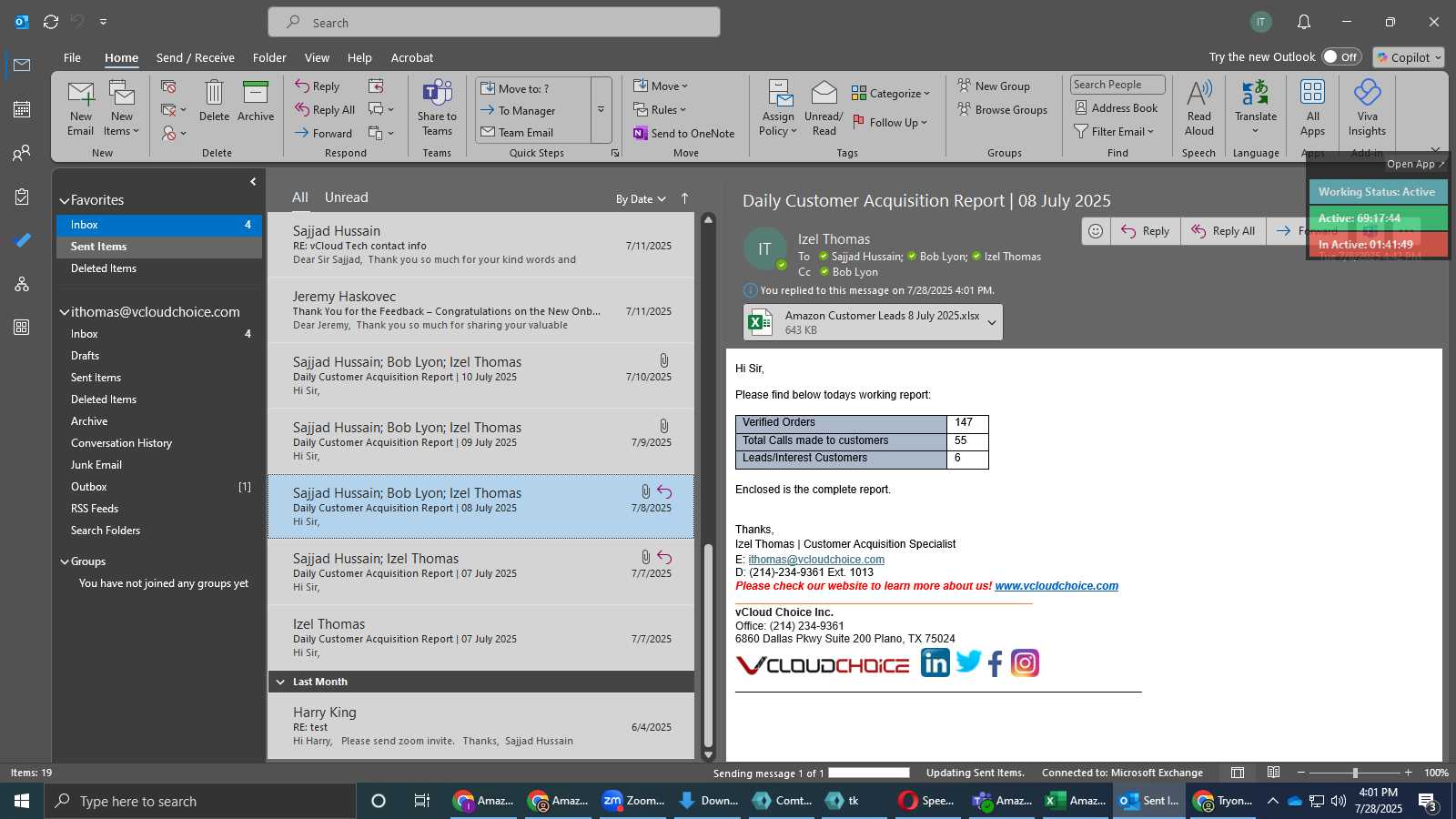Open the Translate tool
This screenshot has width=1456, height=819.
[x=1256, y=107]
